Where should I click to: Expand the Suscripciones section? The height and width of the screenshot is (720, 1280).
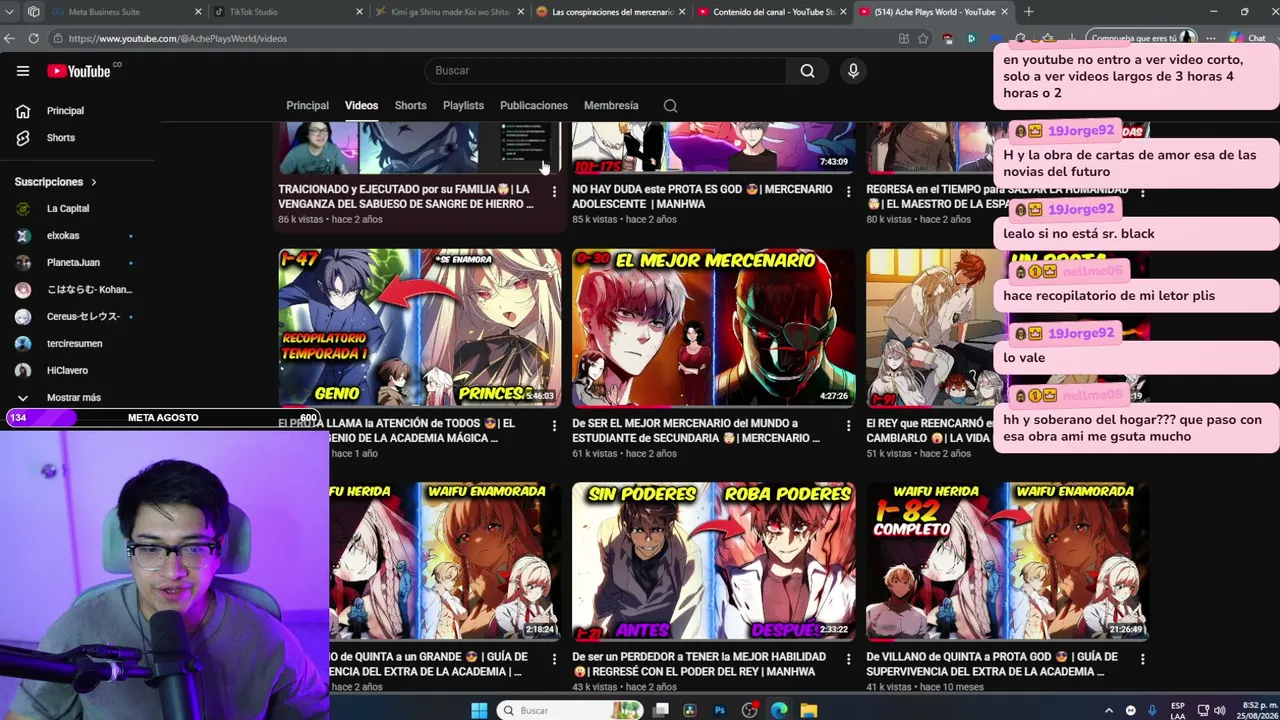(x=56, y=182)
